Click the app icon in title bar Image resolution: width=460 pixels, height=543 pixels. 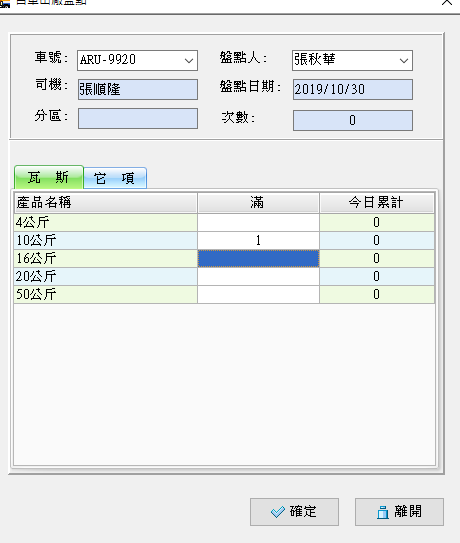[5, 3]
